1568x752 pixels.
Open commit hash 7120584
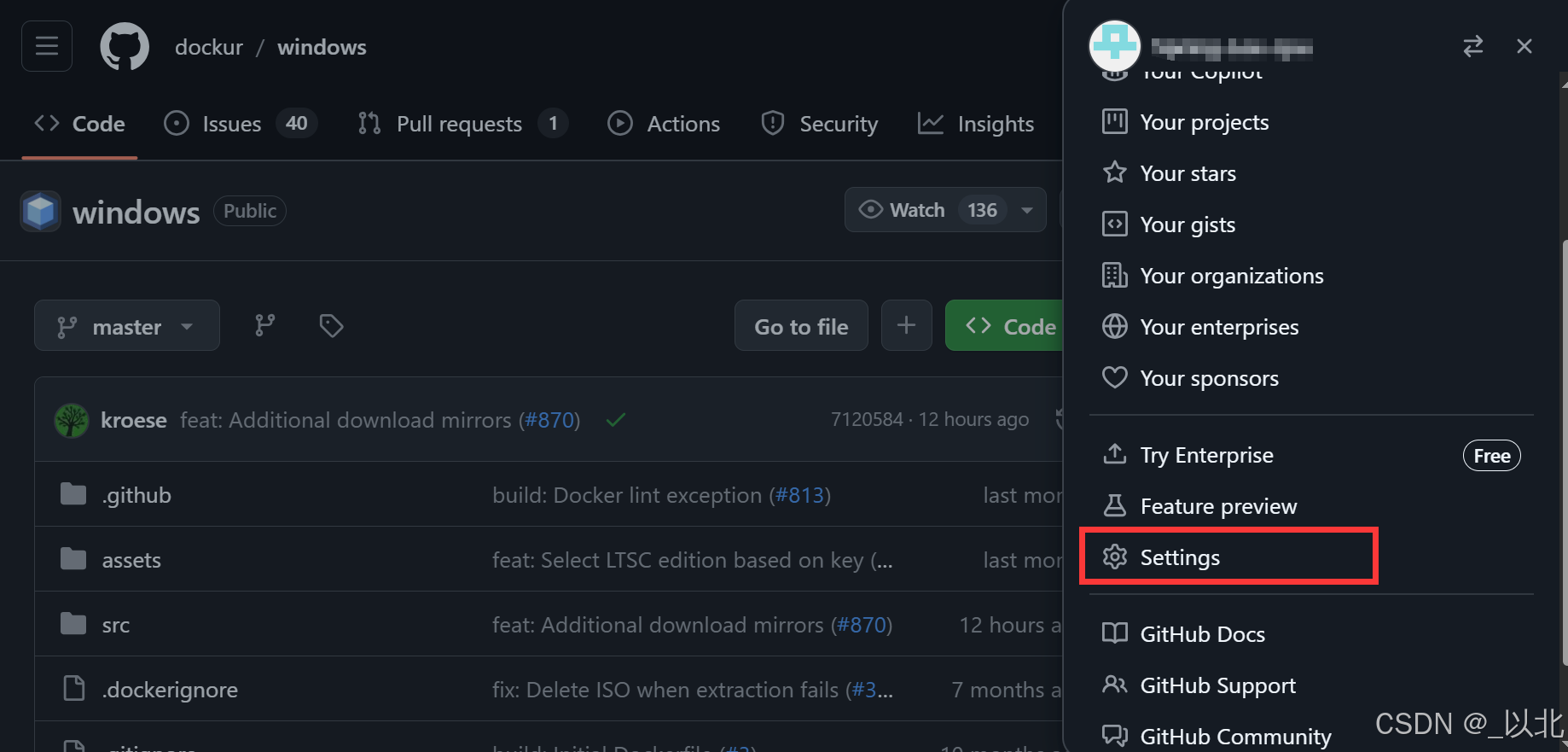pyautogui.click(x=867, y=419)
